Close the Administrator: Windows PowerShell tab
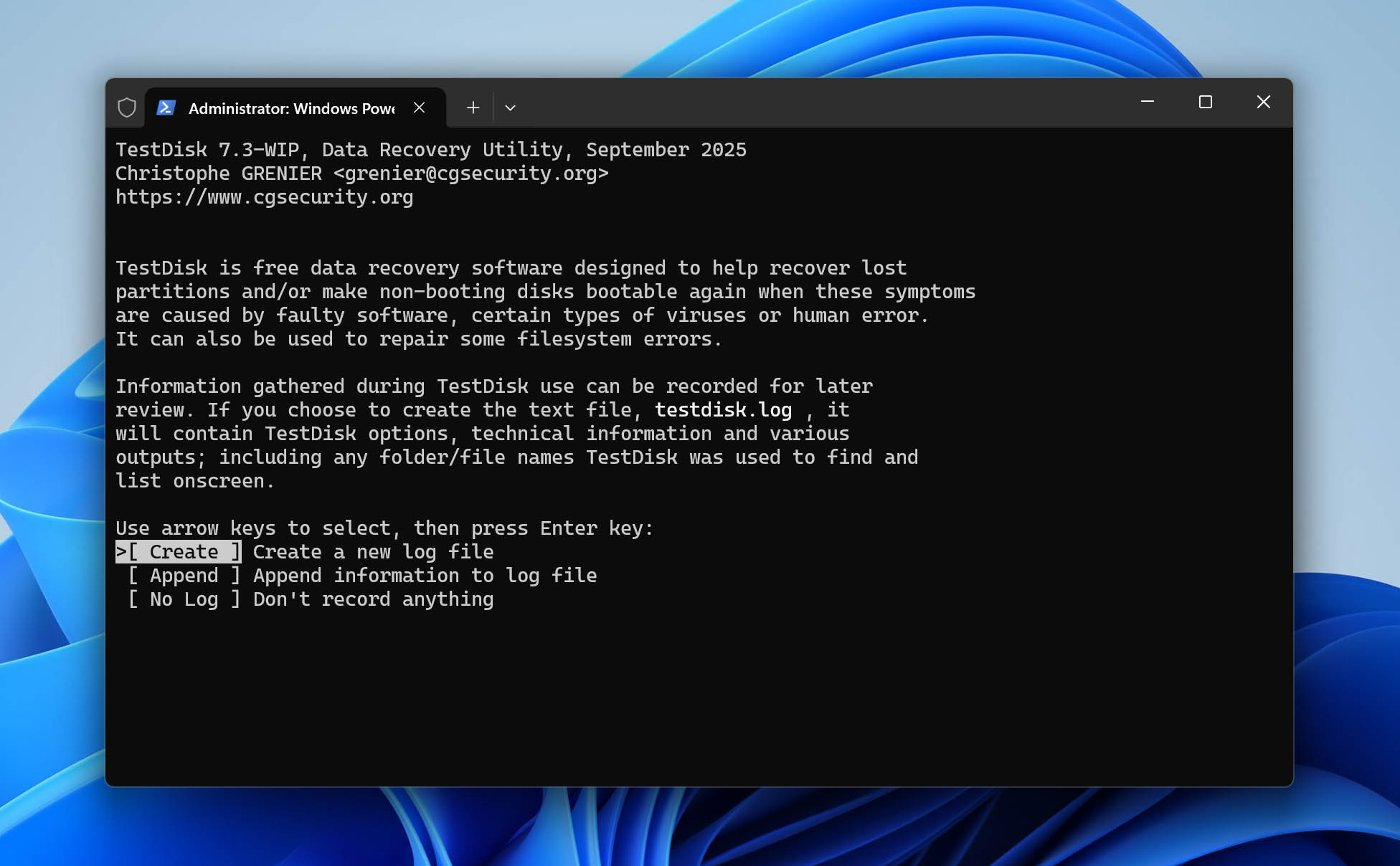This screenshot has width=1400, height=866. tap(420, 108)
